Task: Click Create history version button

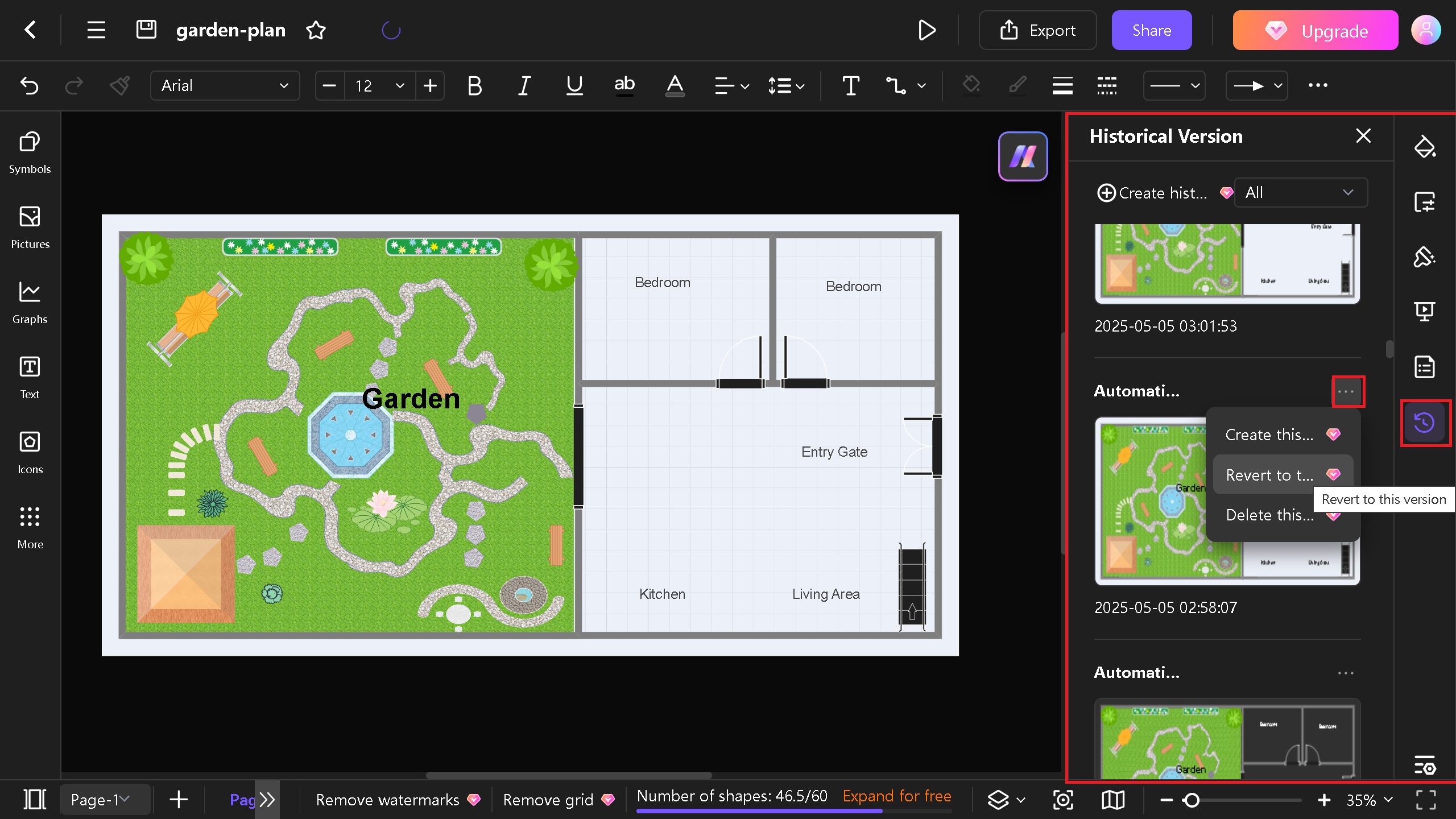Action: click(1164, 193)
